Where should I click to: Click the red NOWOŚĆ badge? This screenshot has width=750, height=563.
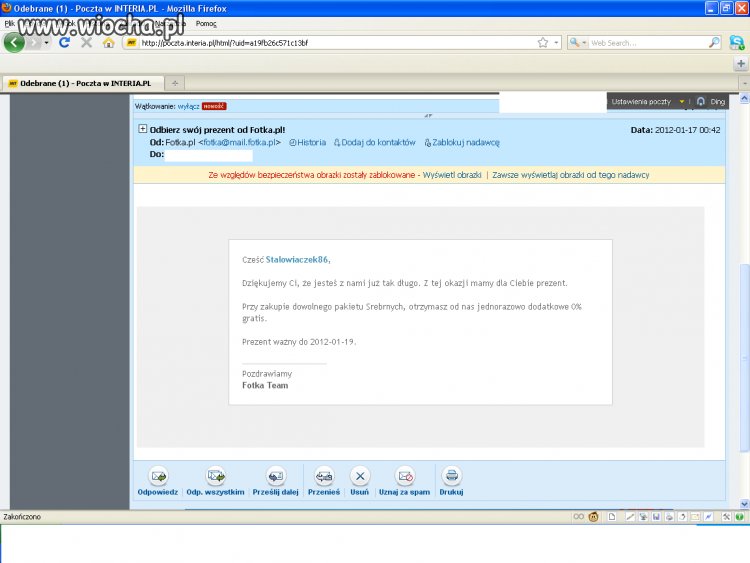coord(214,106)
